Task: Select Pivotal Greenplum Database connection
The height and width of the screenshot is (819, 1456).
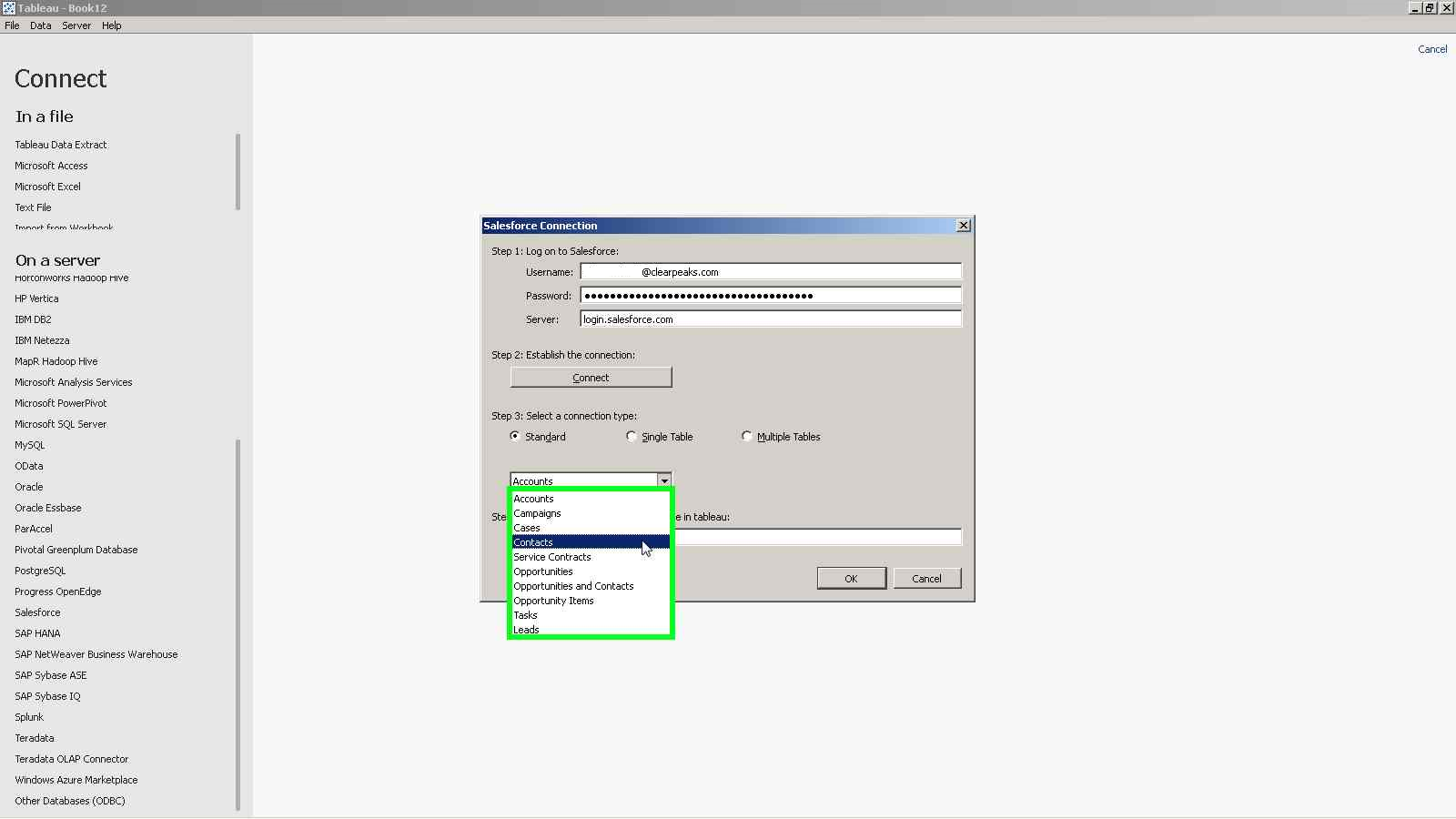Action: point(76,550)
